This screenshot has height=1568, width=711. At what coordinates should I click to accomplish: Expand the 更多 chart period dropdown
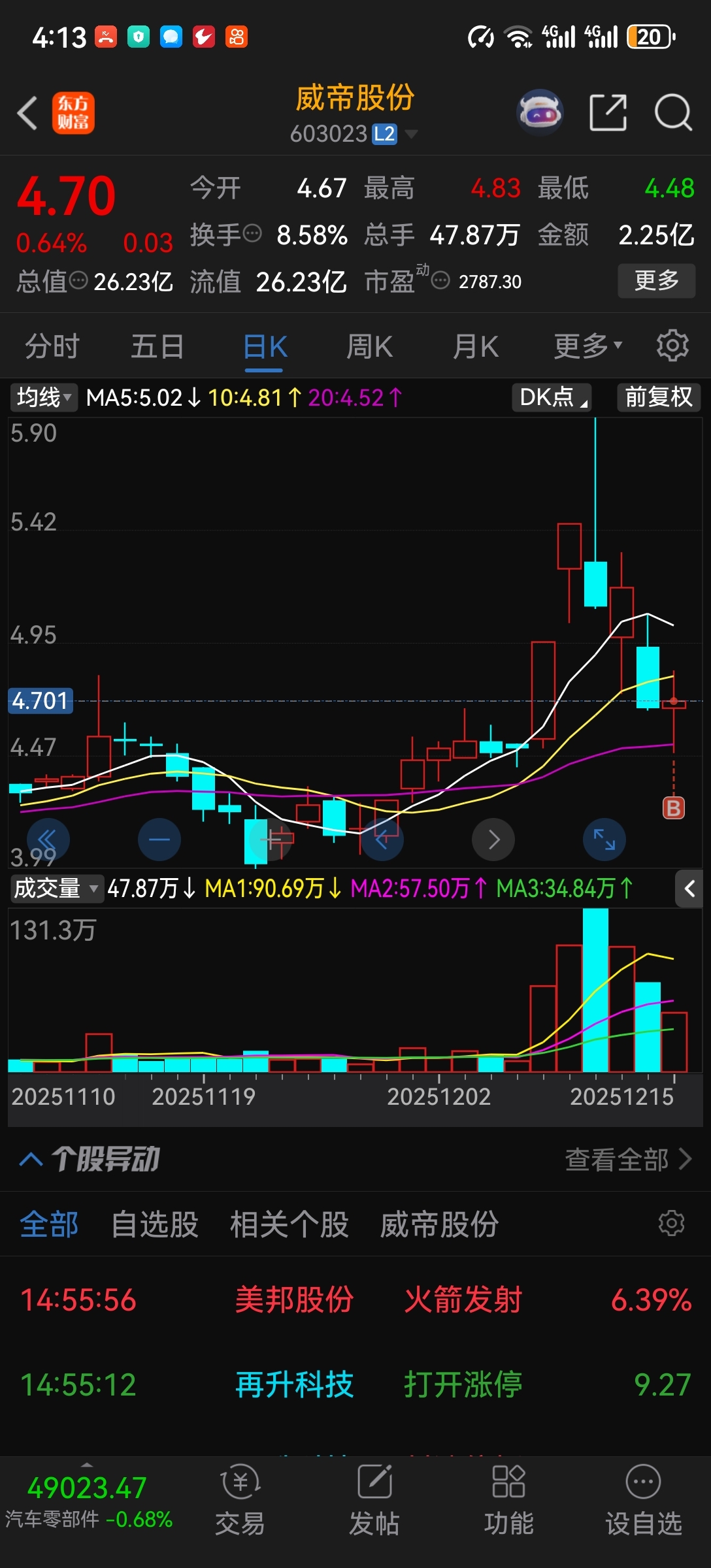coord(588,346)
